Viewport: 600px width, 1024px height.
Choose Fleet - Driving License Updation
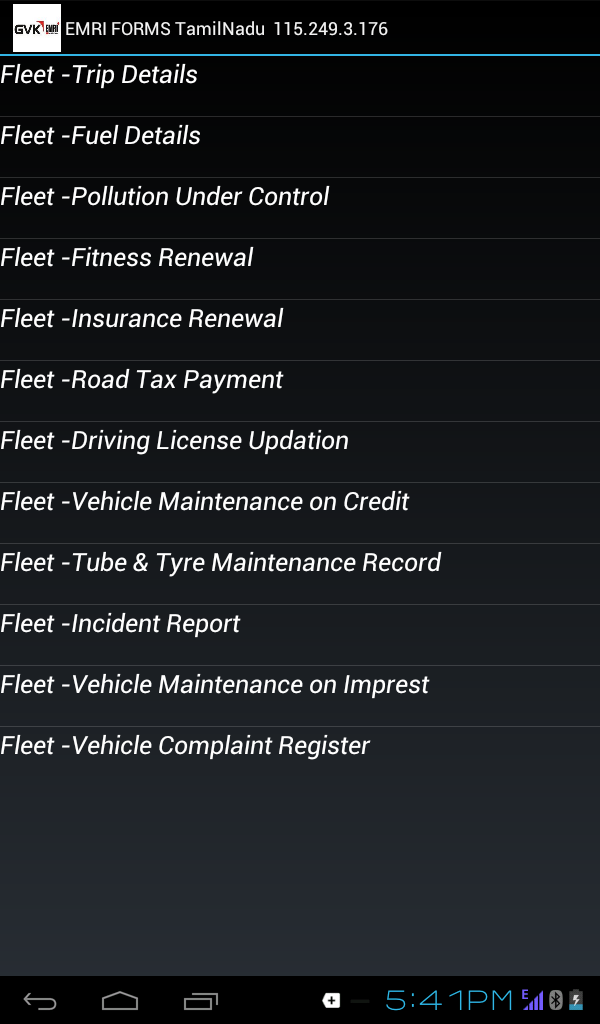175,441
